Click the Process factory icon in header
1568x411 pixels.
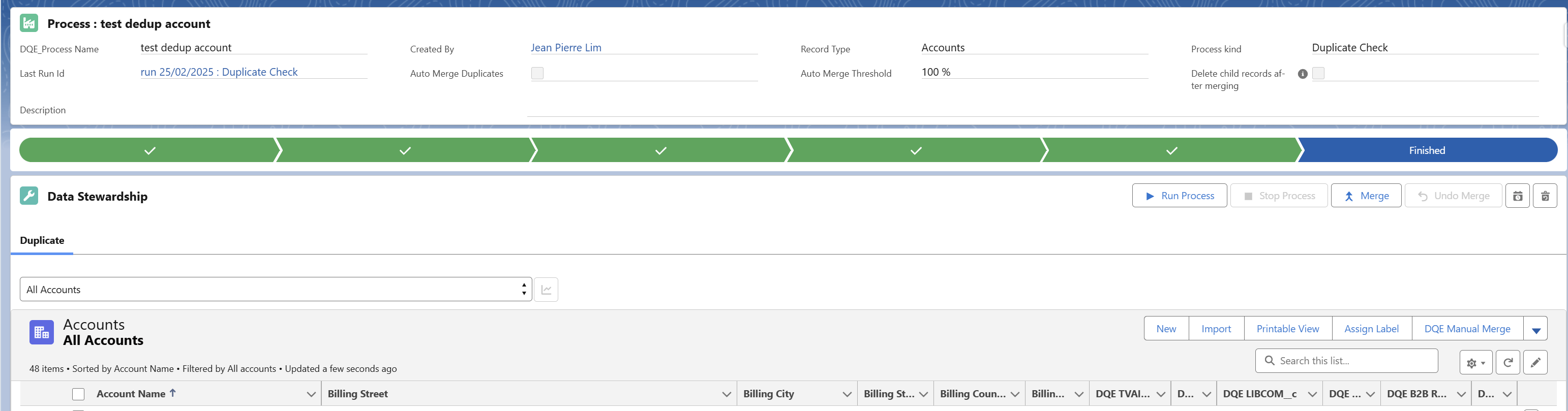pos(28,23)
